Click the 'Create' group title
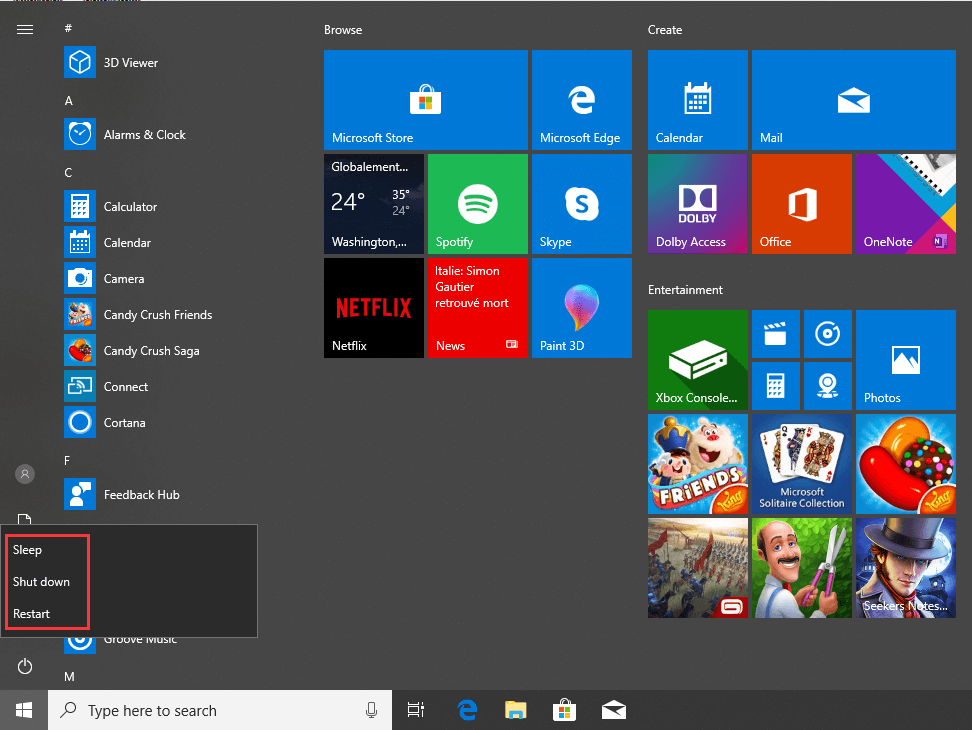 click(x=665, y=30)
